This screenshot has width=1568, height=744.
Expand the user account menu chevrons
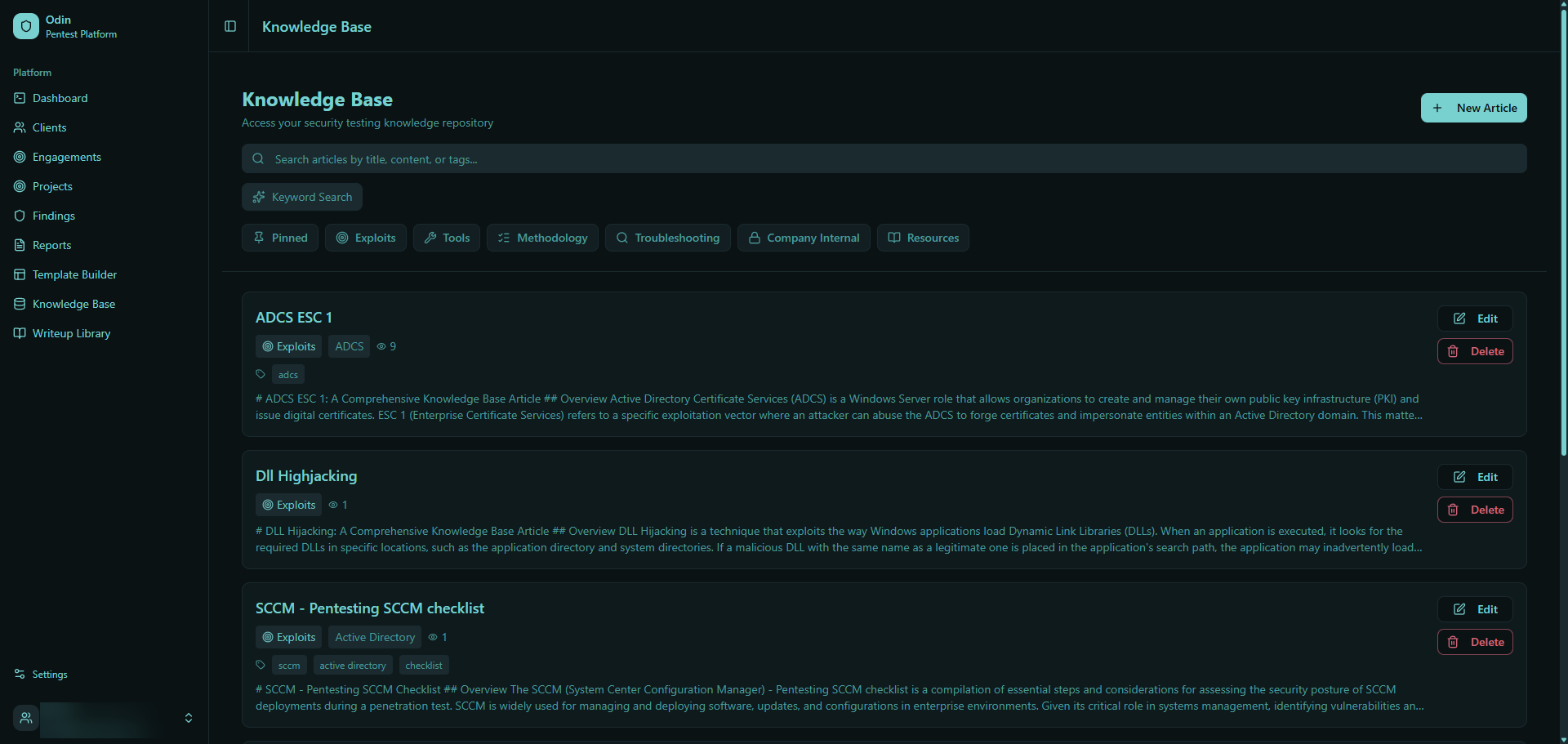188,718
